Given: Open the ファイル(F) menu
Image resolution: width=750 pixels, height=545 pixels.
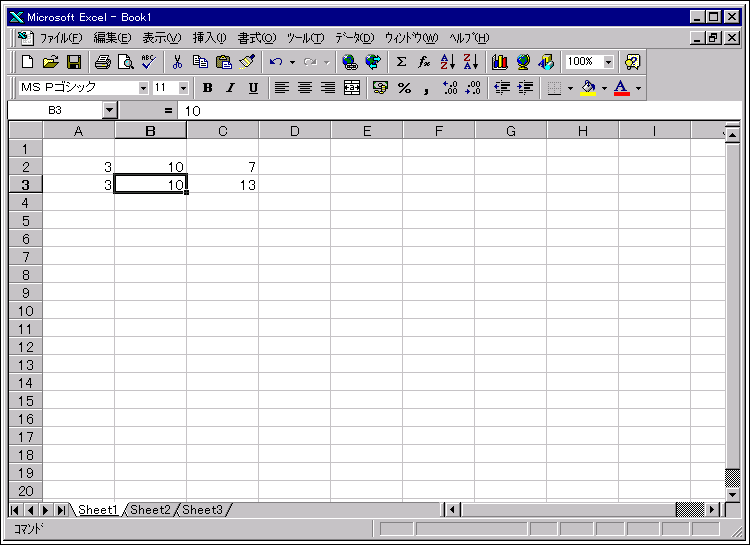Looking at the screenshot, I should pyautogui.click(x=61, y=37).
